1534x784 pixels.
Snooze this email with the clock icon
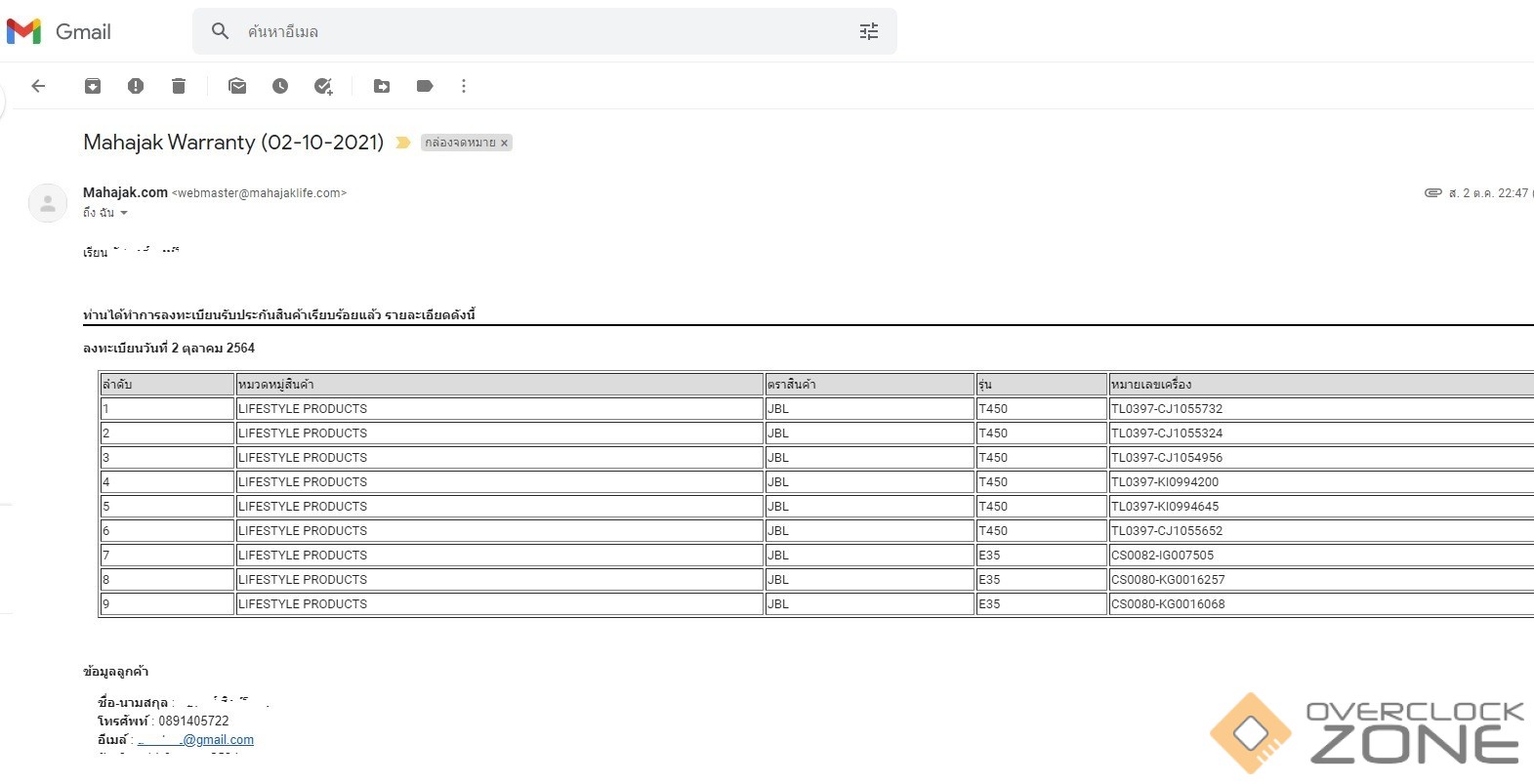click(x=280, y=86)
